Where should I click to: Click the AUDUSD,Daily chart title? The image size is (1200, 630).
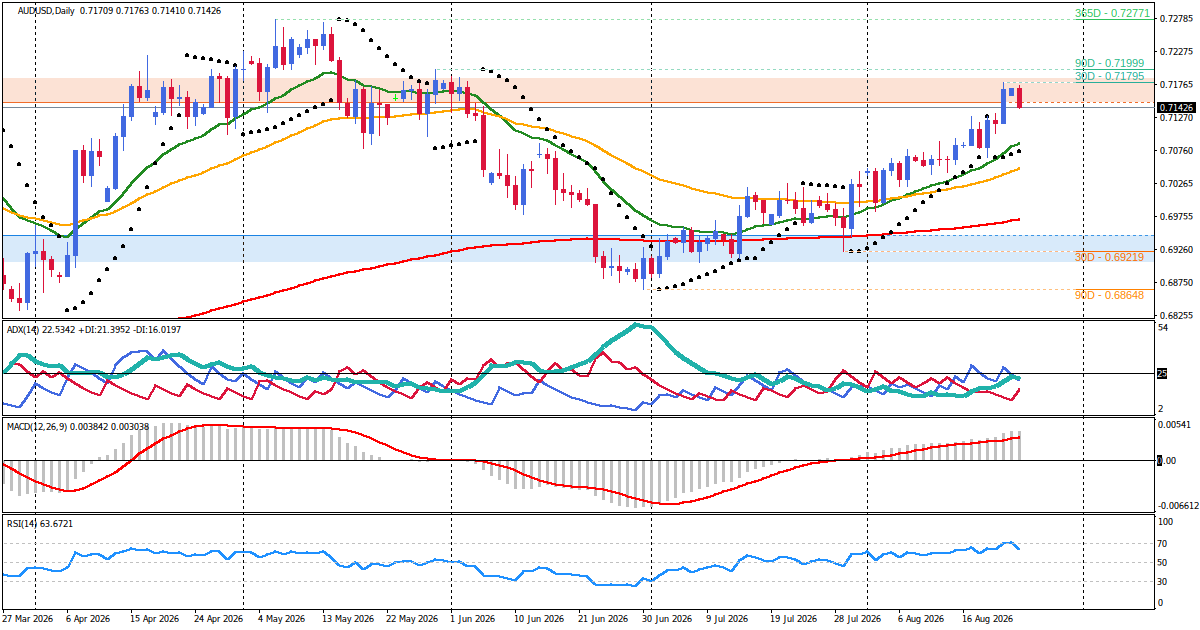46,10
